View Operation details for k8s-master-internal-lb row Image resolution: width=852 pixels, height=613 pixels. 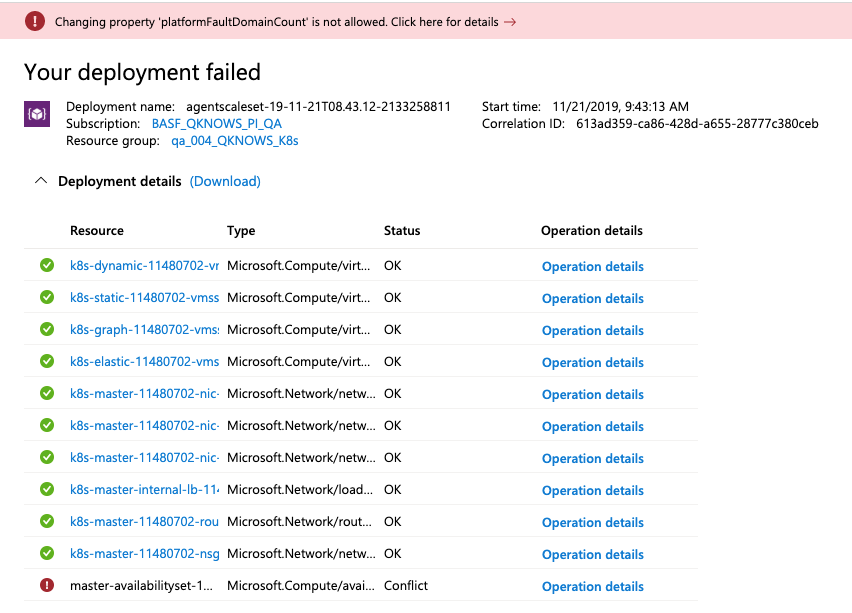click(592, 491)
